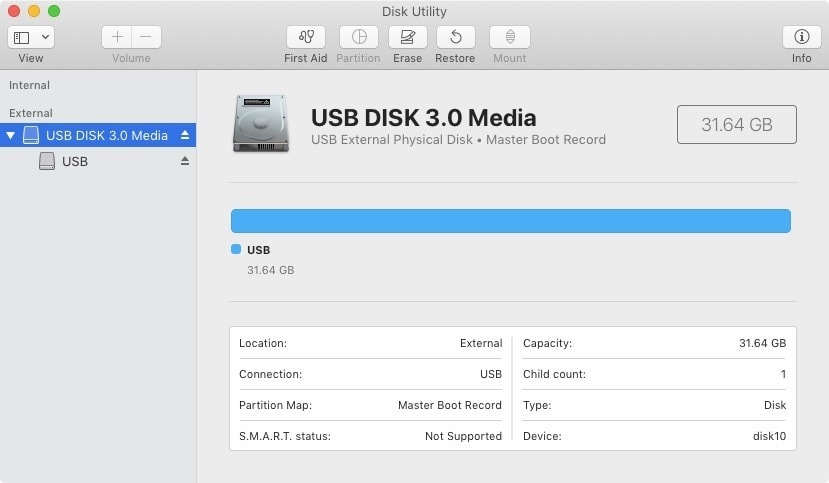Click the Mount toolbar icon
The width and height of the screenshot is (829, 483).
coord(509,37)
